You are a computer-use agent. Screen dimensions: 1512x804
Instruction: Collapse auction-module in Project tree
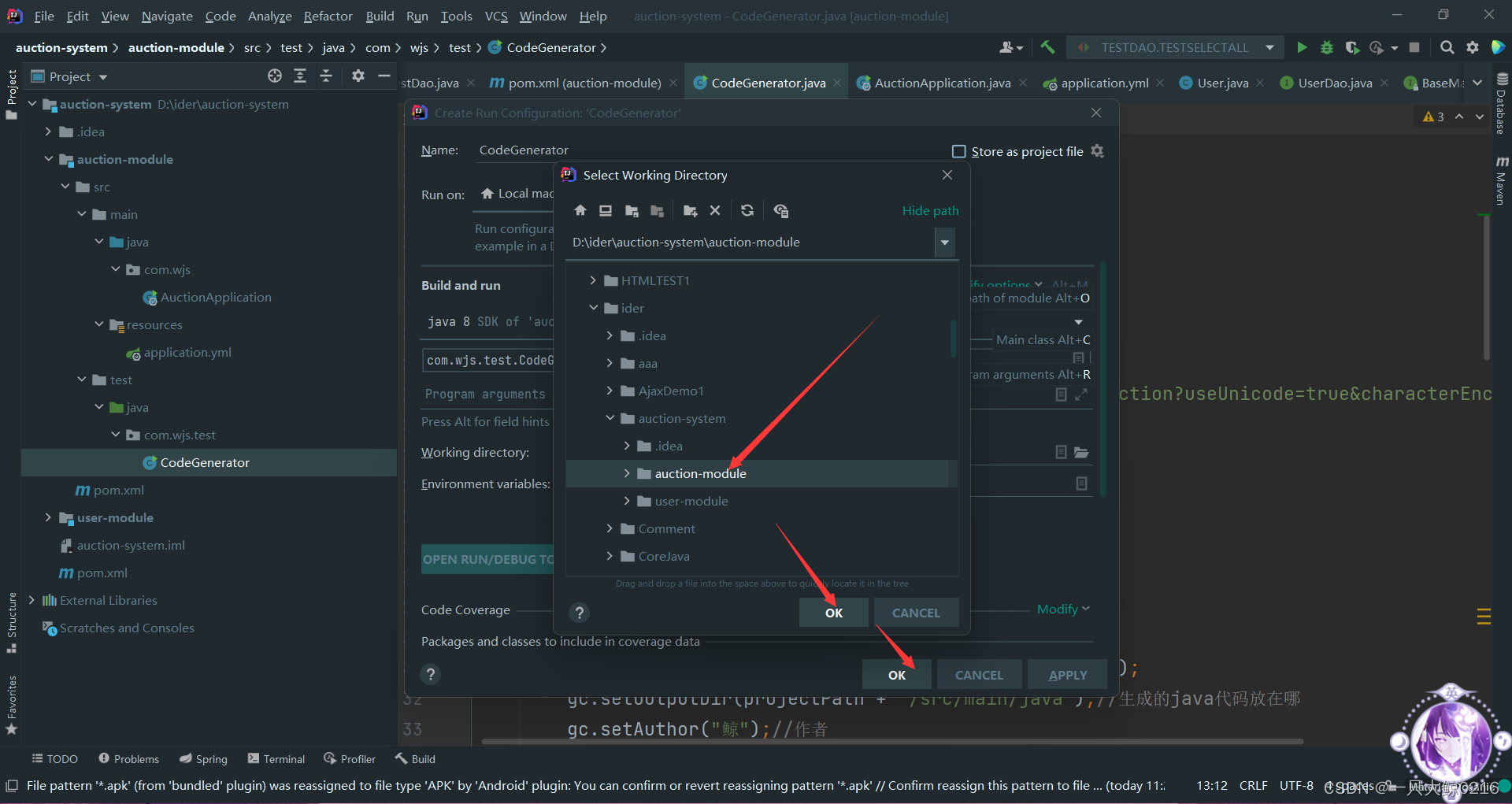[x=49, y=159]
